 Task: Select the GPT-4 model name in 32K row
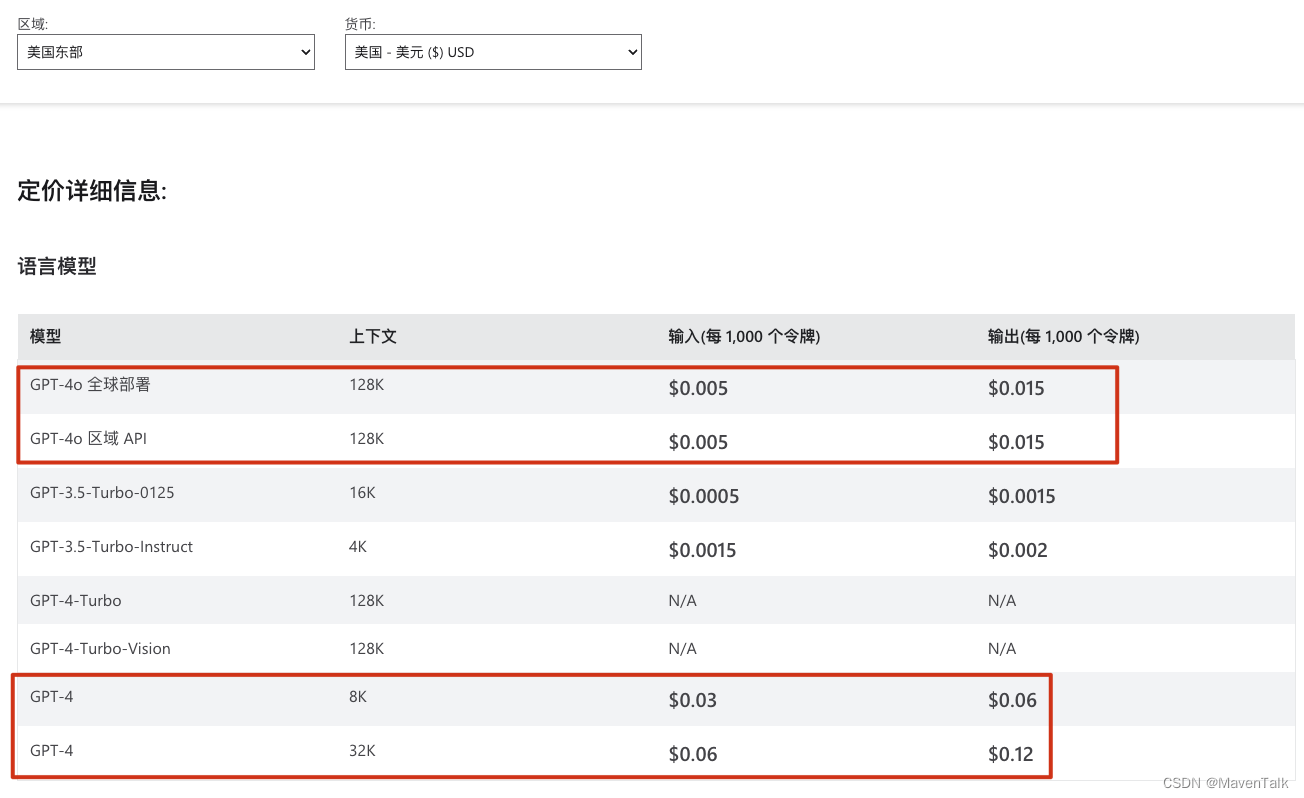(52, 750)
